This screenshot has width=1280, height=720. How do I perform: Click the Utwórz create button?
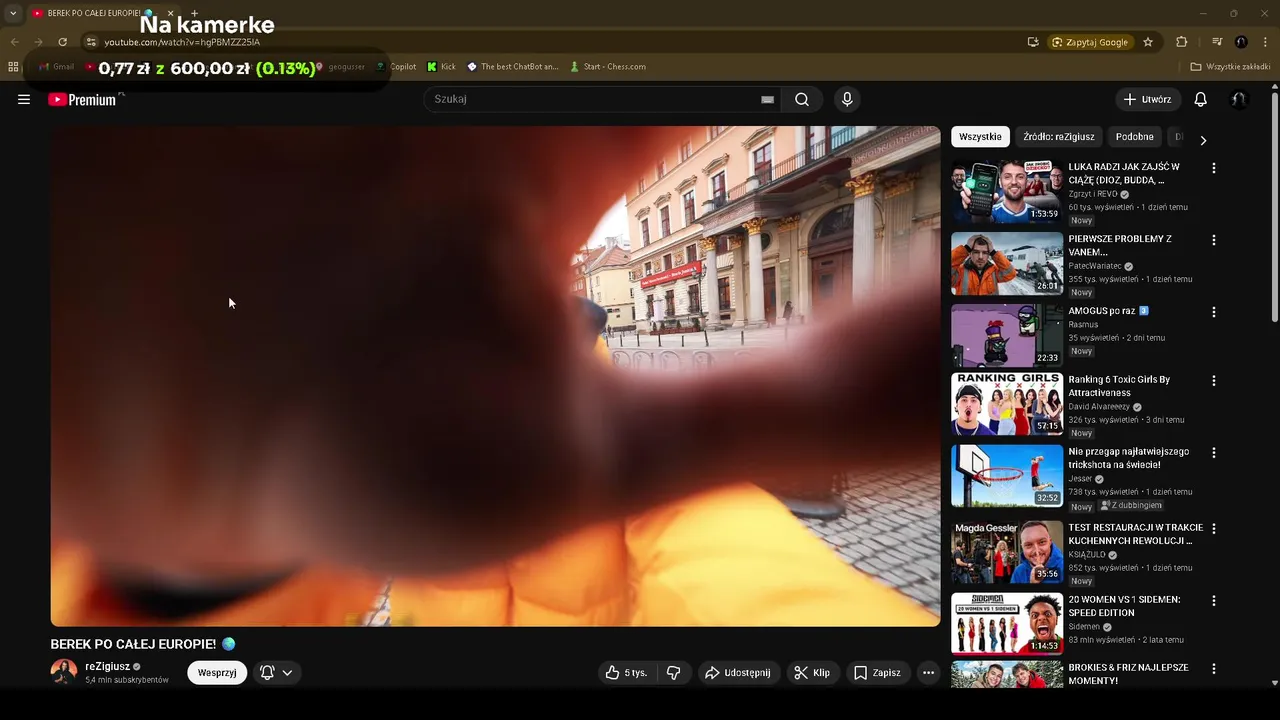1148,99
